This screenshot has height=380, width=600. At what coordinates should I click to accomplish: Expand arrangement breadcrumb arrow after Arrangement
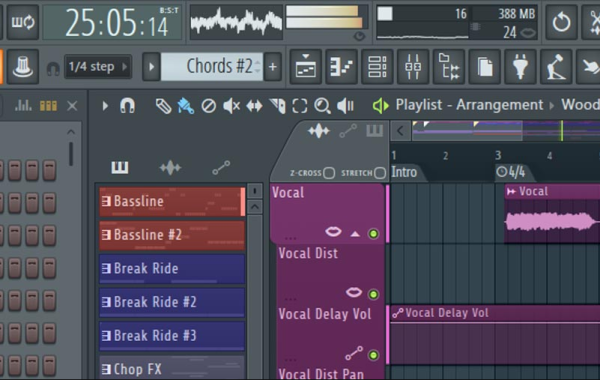pos(552,105)
